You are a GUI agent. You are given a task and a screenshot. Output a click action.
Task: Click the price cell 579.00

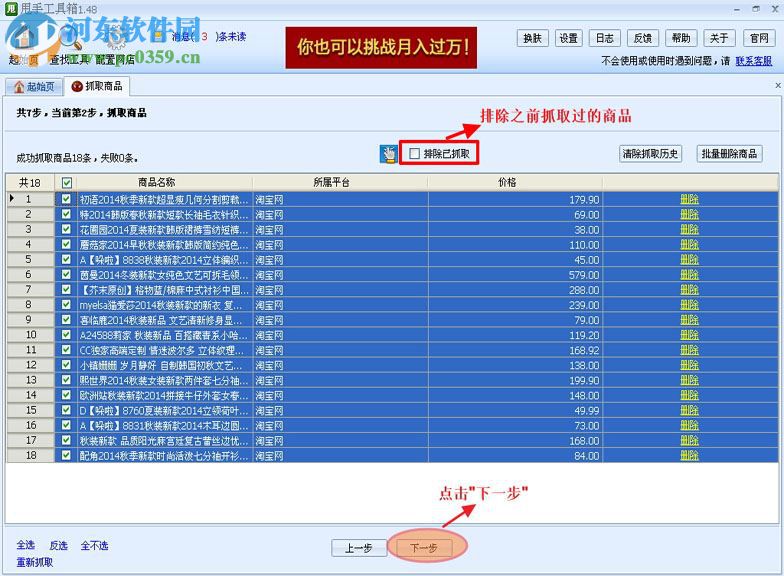515,275
